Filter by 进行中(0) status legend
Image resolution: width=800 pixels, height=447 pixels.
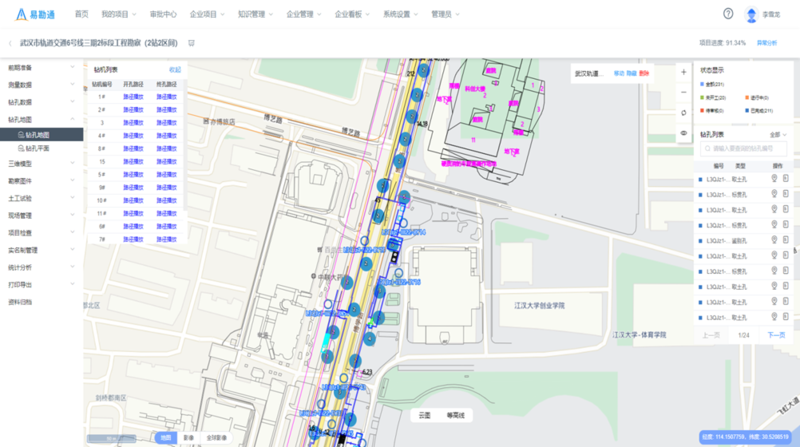point(757,97)
